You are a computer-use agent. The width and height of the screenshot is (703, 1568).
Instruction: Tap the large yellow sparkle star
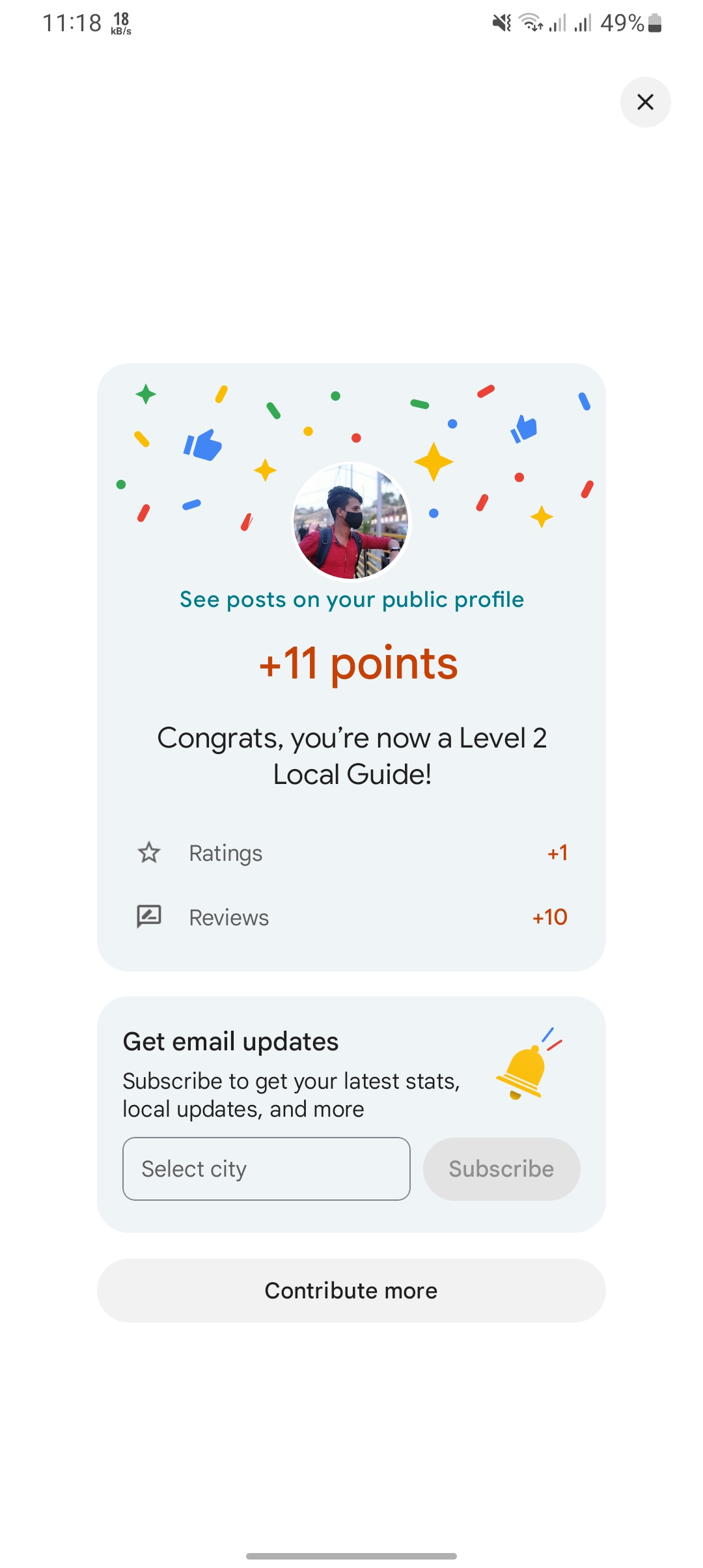click(434, 462)
